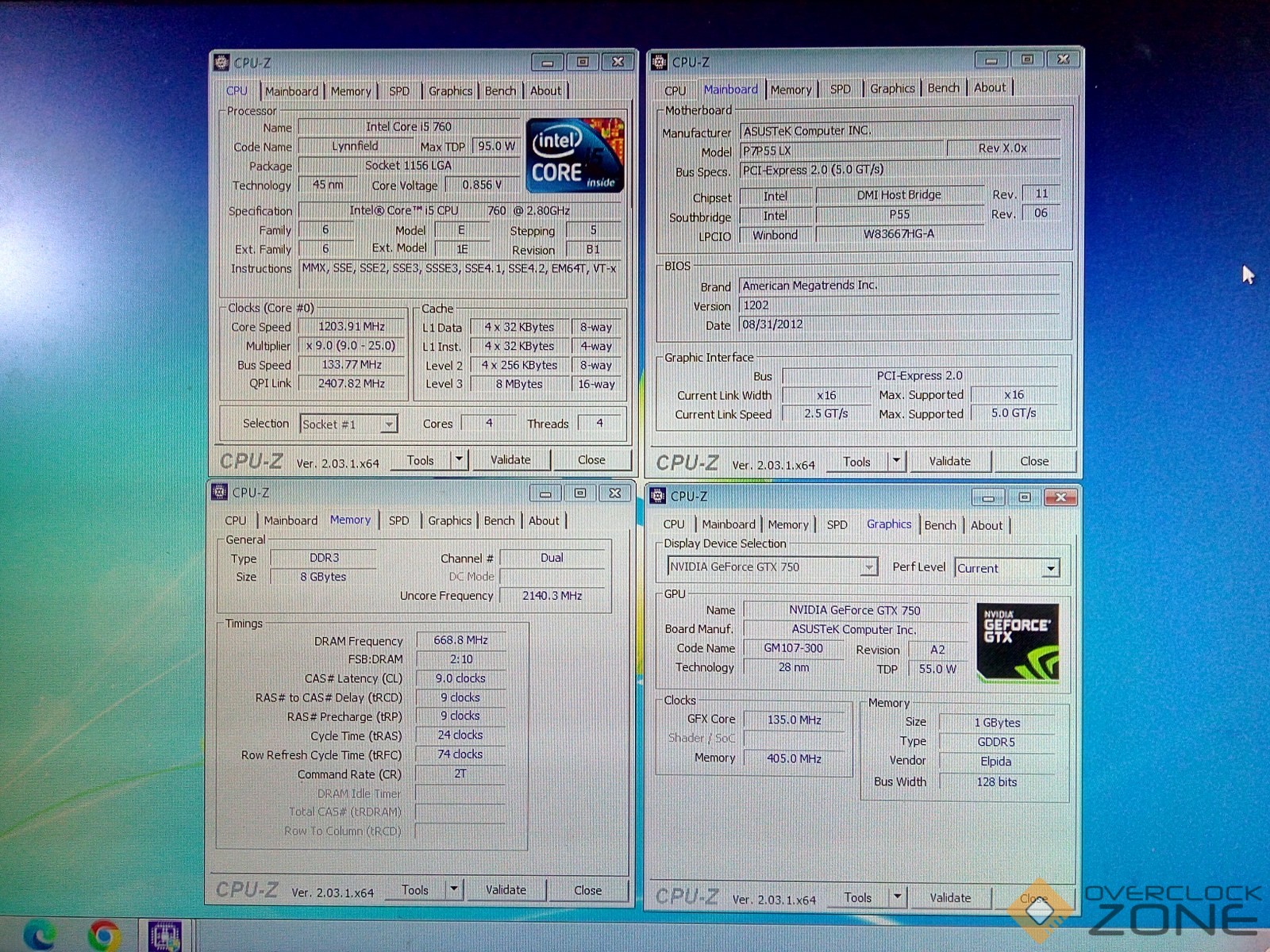The height and width of the screenshot is (952, 1270).
Task: Expand the Socket #1 selection dropdown
Action: [x=388, y=424]
